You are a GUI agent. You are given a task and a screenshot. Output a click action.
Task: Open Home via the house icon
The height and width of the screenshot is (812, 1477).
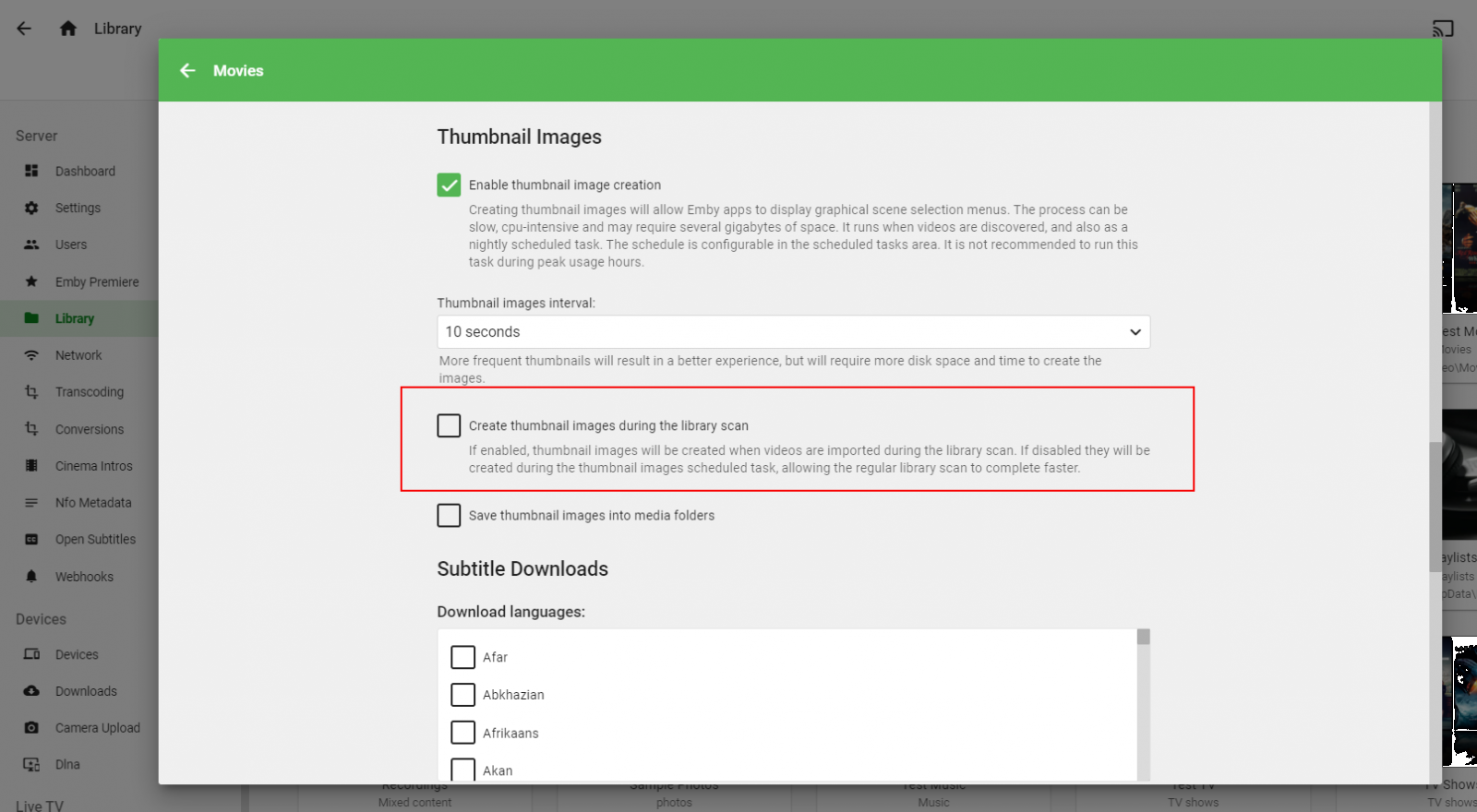click(x=68, y=29)
